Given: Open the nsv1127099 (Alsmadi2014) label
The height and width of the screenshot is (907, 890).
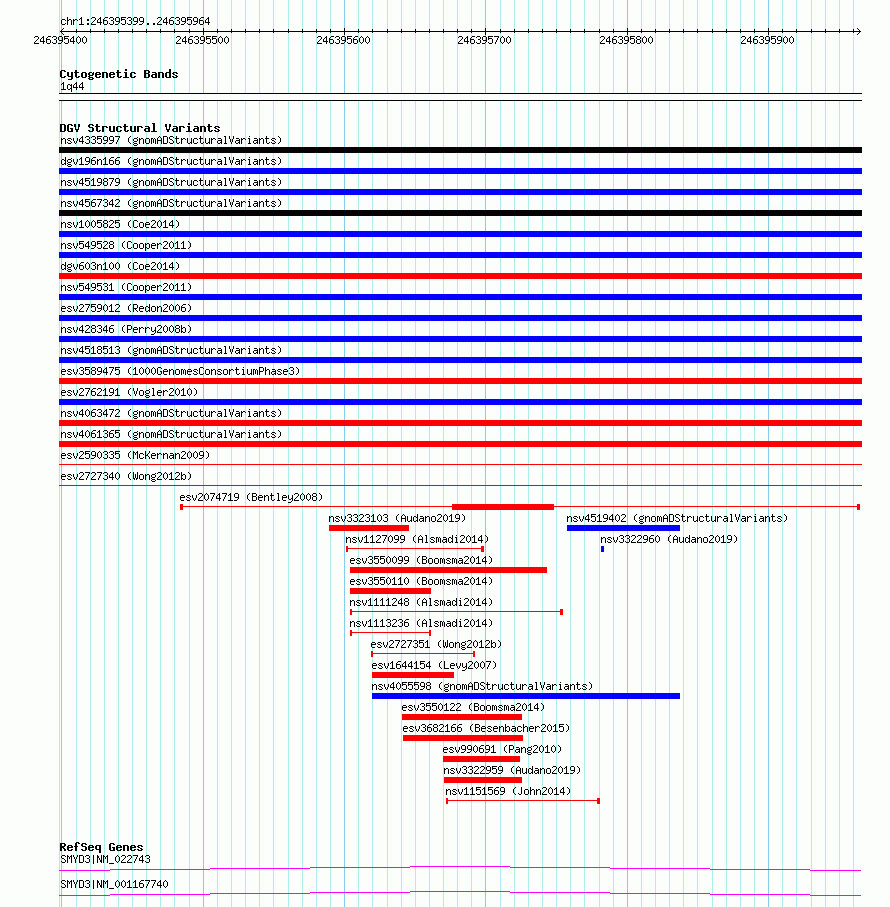Looking at the screenshot, I should pos(417,539).
